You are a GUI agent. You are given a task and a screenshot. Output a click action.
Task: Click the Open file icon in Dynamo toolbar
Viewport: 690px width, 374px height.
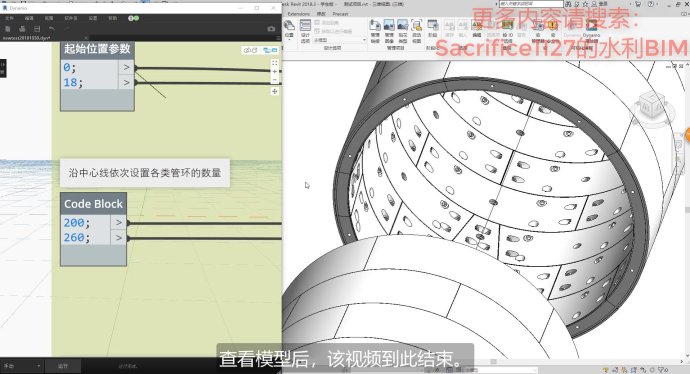[22, 29]
